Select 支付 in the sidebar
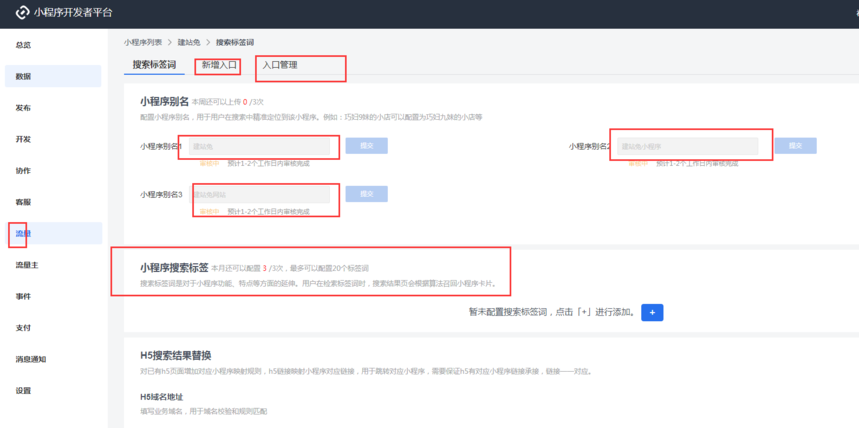The image size is (859, 428). (23, 328)
